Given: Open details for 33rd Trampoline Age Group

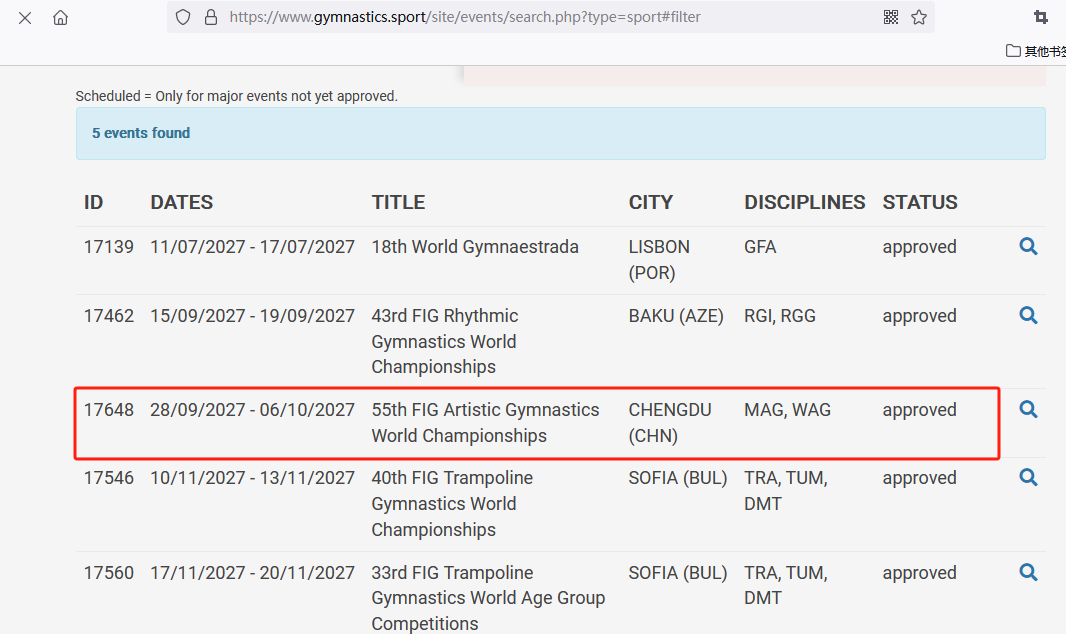Looking at the screenshot, I should (x=1028, y=573).
